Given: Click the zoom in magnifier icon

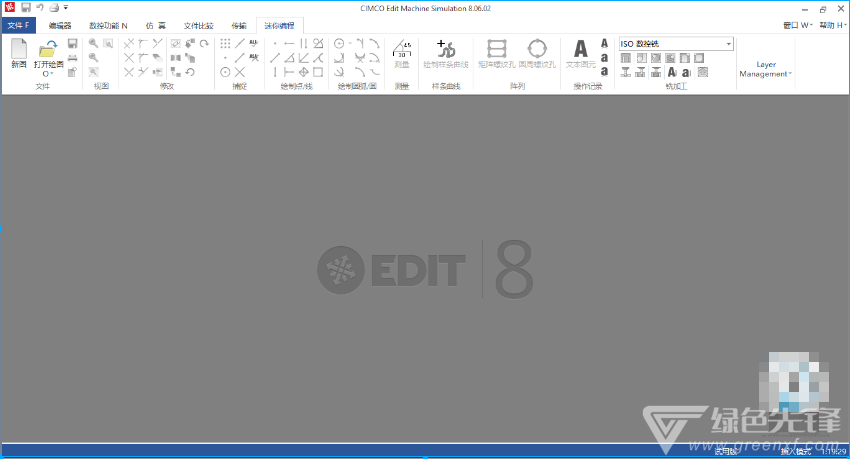Looking at the screenshot, I should [93, 44].
